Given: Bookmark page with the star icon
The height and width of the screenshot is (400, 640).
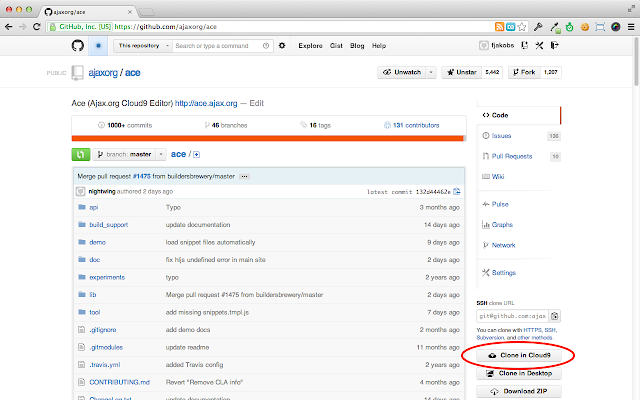Looking at the screenshot, I should pyautogui.click(x=522, y=27).
